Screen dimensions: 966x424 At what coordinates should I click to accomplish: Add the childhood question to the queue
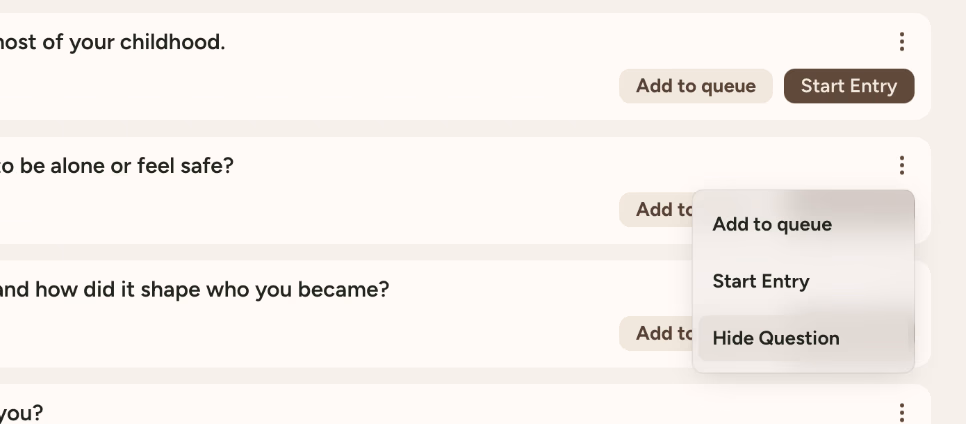click(695, 86)
